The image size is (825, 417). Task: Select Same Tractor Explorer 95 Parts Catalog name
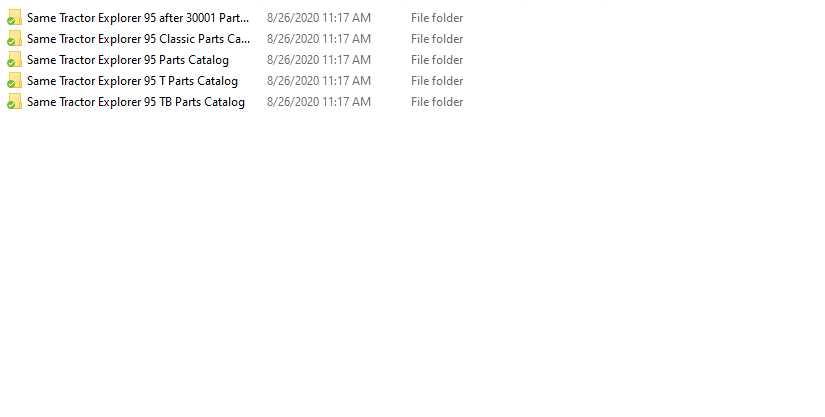tap(128, 60)
